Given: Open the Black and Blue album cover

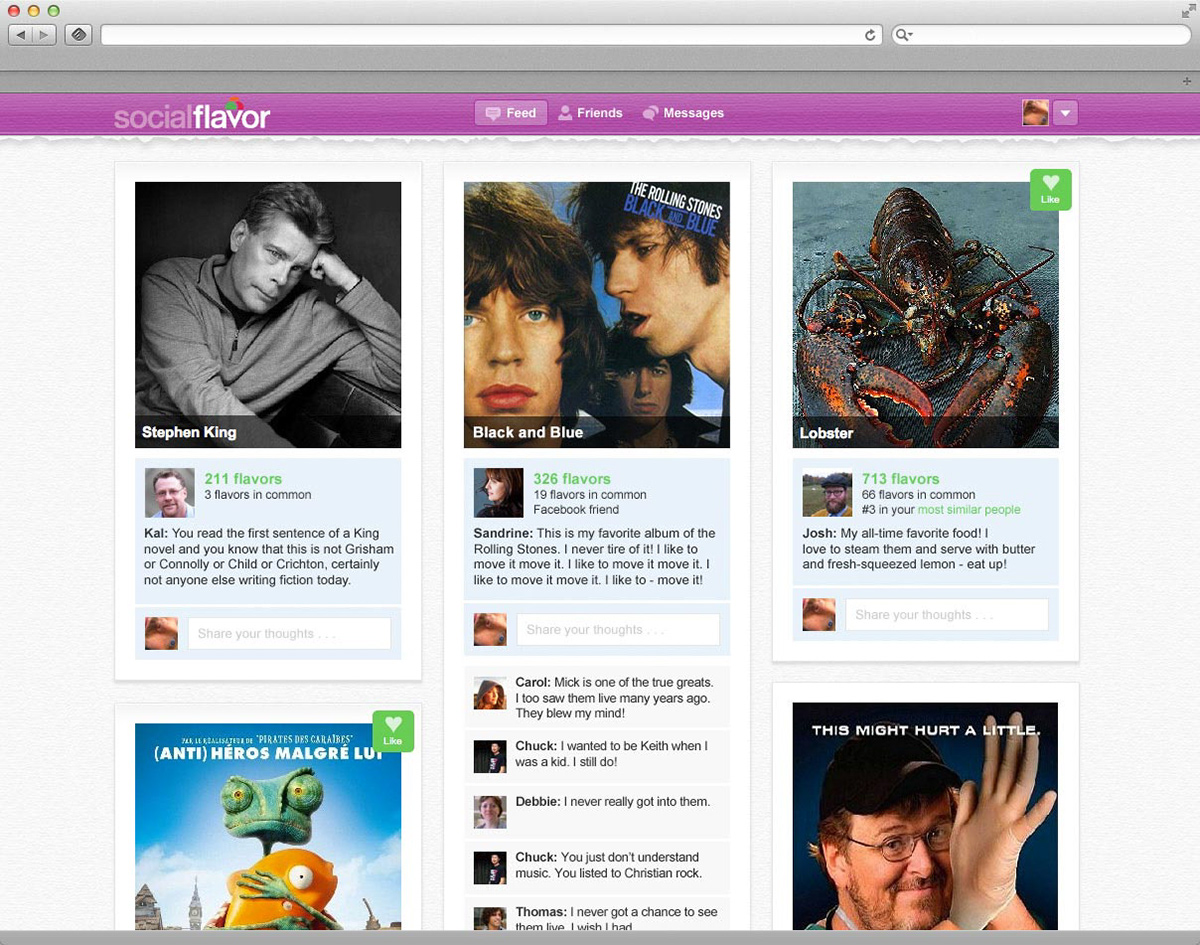Looking at the screenshot, I should (x=597, y=314).
